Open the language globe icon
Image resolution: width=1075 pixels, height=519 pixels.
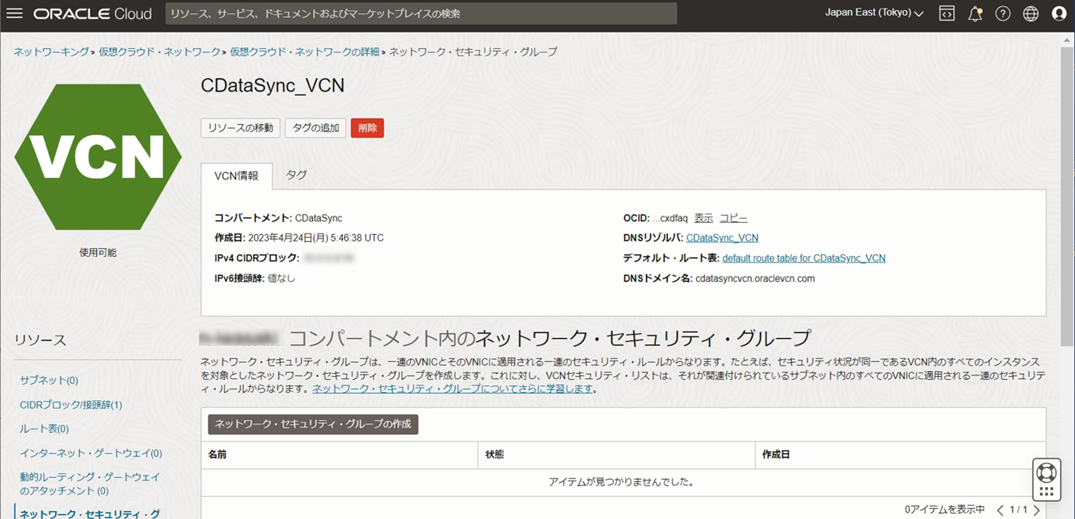pos(1030,14)
